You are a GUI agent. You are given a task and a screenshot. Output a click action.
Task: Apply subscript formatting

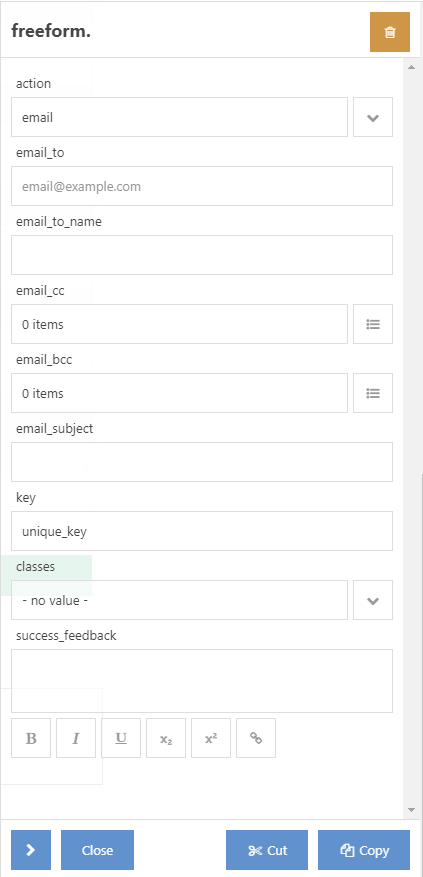tap(166, 738)
